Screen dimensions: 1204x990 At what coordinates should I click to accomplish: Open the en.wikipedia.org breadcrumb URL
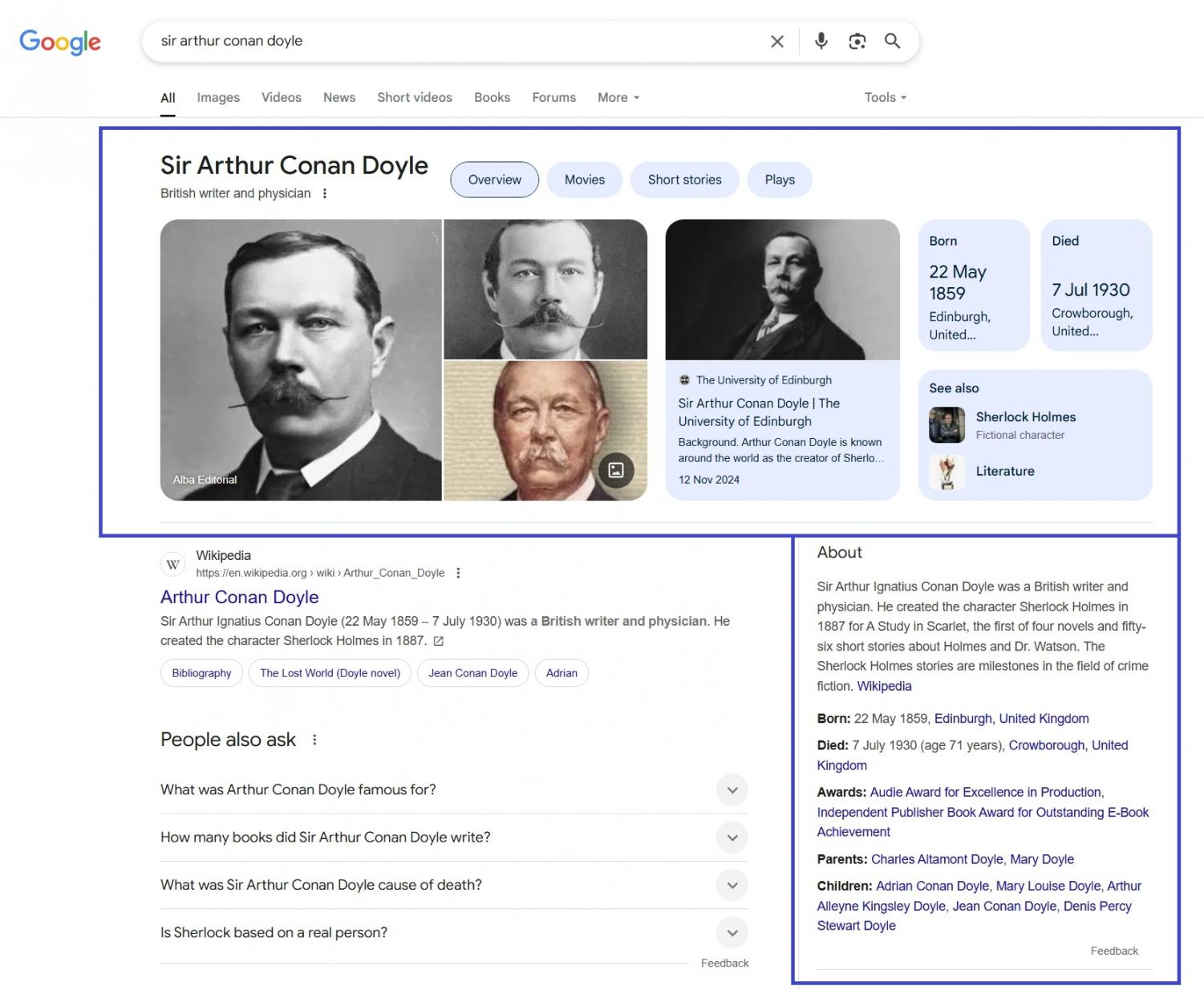[x=320, y=573]
